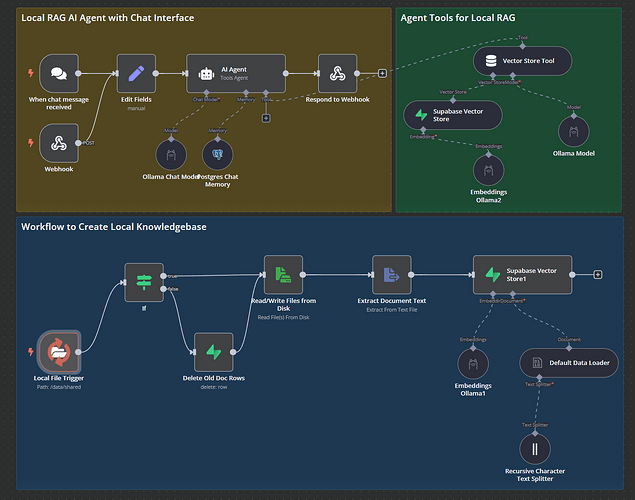Click the 'manual' subtitle under Edit Fields
The height and width of the screenshot is (500, 635).
136,109
